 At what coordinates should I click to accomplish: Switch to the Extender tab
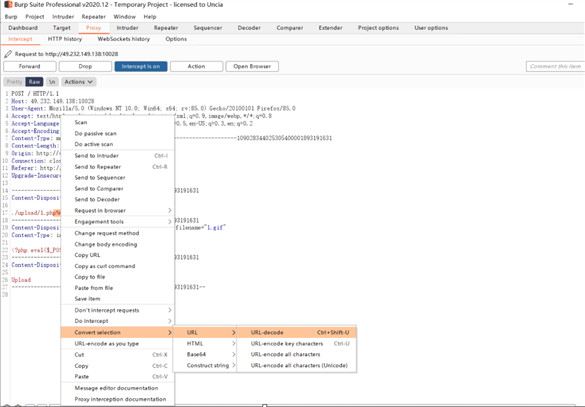tap(330, 28)
